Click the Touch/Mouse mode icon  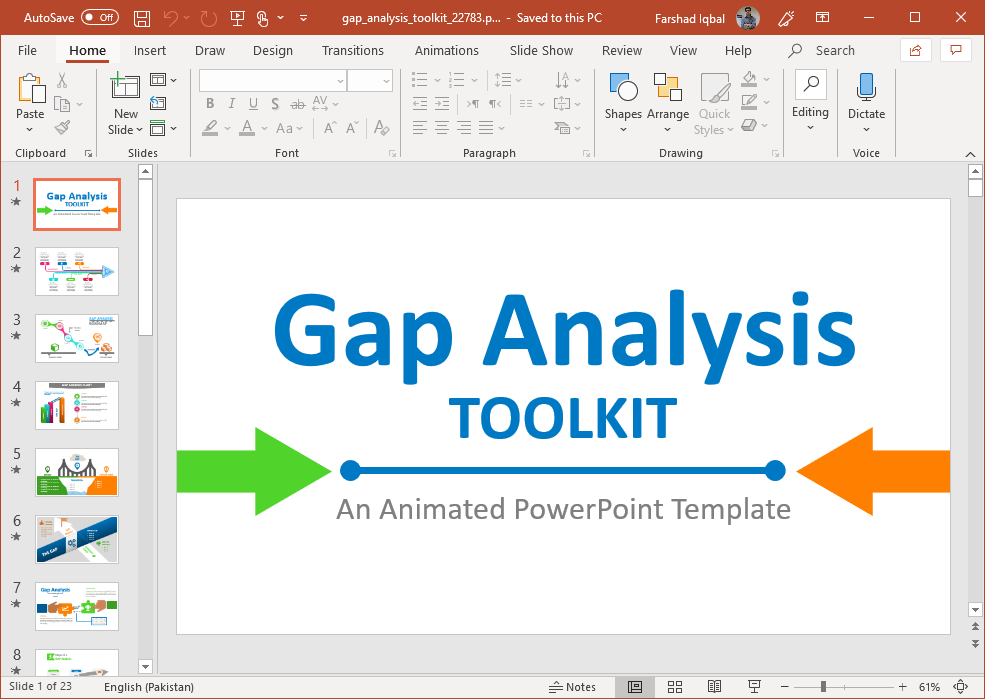tap(263, 18)
